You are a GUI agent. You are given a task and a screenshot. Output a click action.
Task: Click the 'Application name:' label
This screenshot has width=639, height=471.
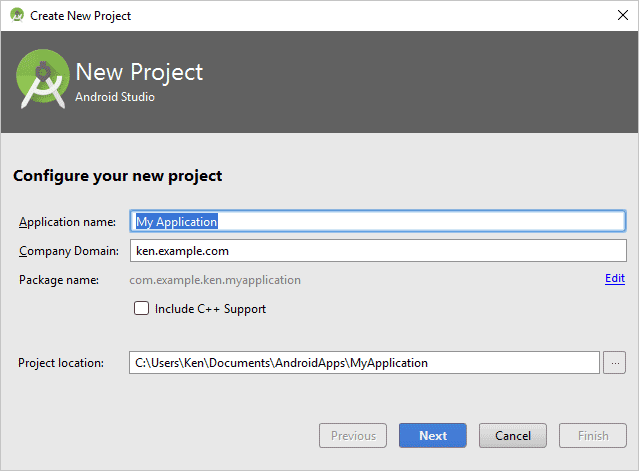coord(67,222)
